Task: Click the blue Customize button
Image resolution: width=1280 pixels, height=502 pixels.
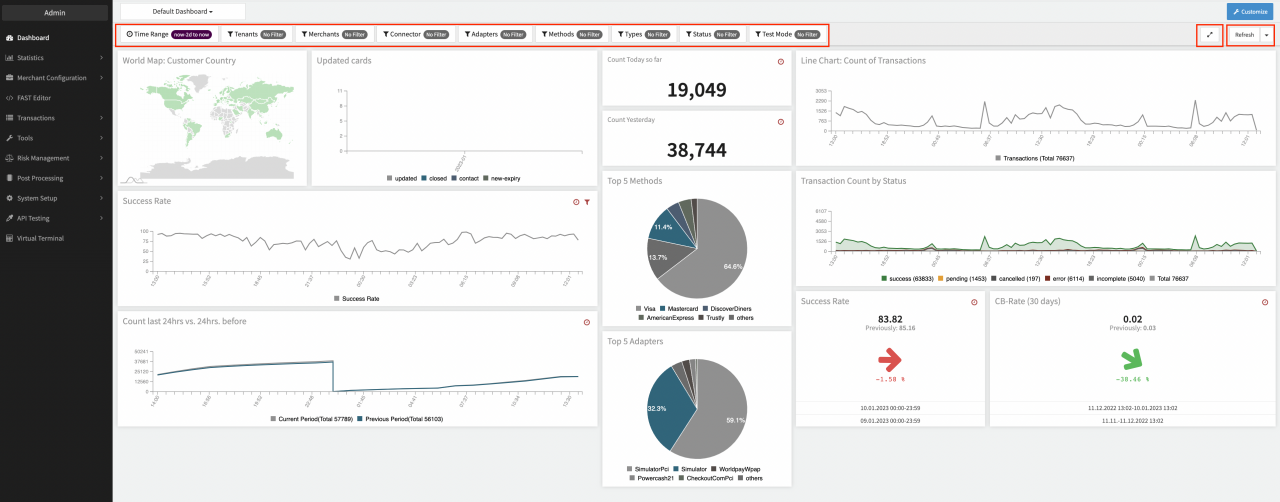Action: pos(1251,11)
